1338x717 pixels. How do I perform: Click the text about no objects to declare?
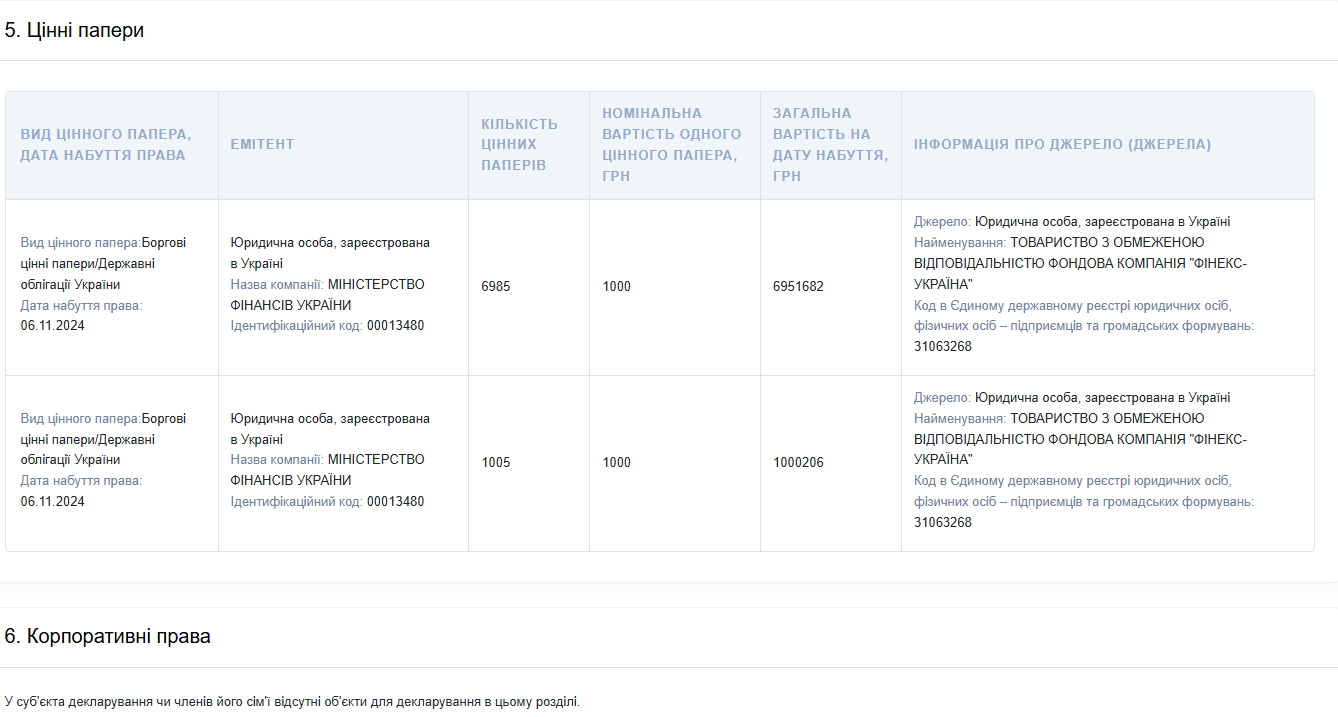pos(292,702)
